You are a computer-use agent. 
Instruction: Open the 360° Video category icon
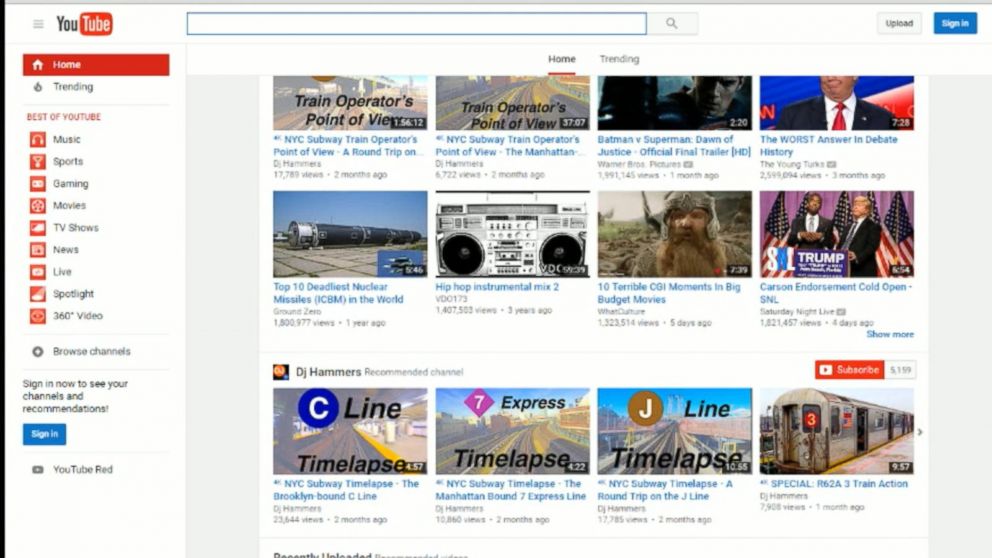tap(38, 316)
